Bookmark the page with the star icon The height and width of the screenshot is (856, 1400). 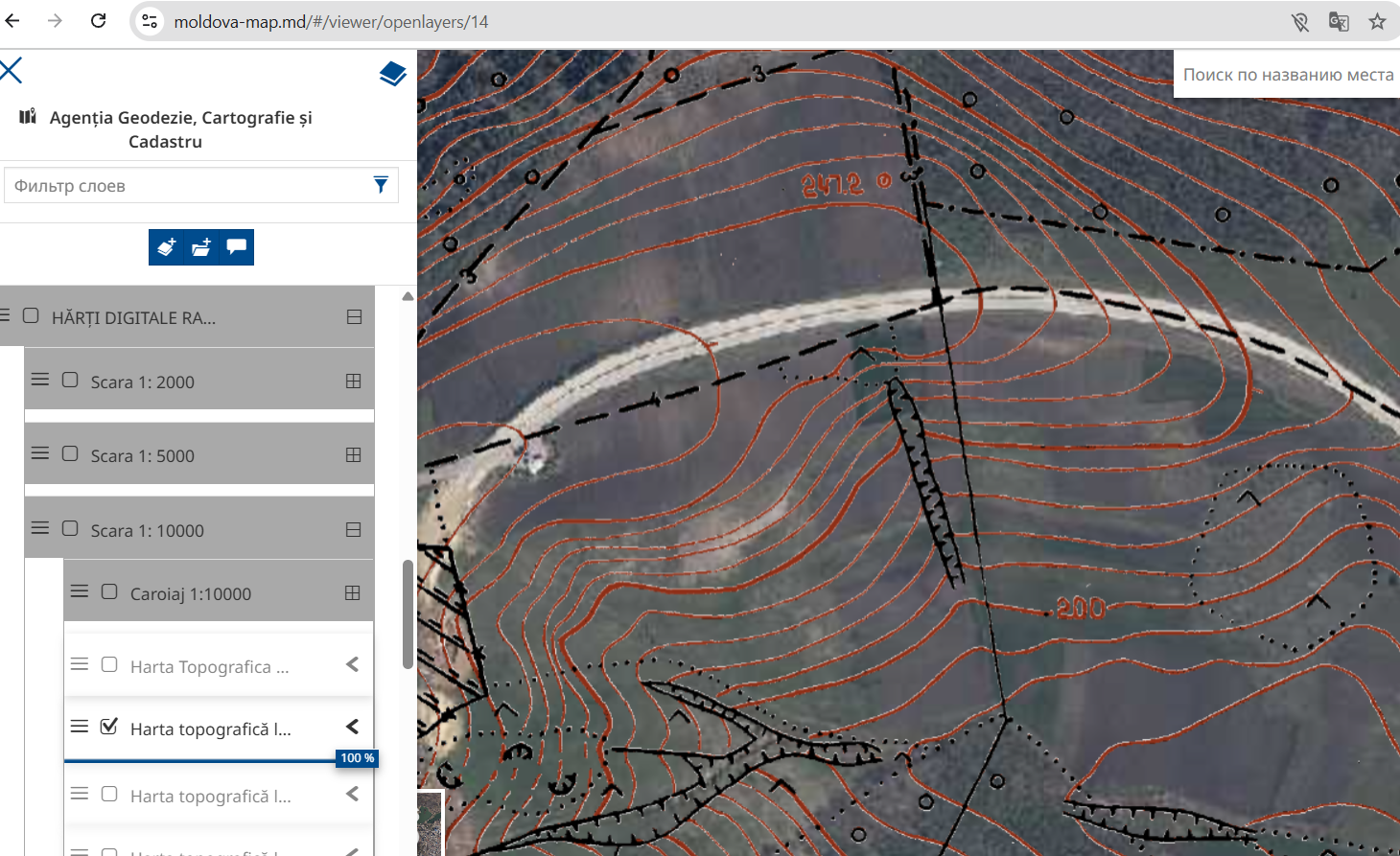1377,21
